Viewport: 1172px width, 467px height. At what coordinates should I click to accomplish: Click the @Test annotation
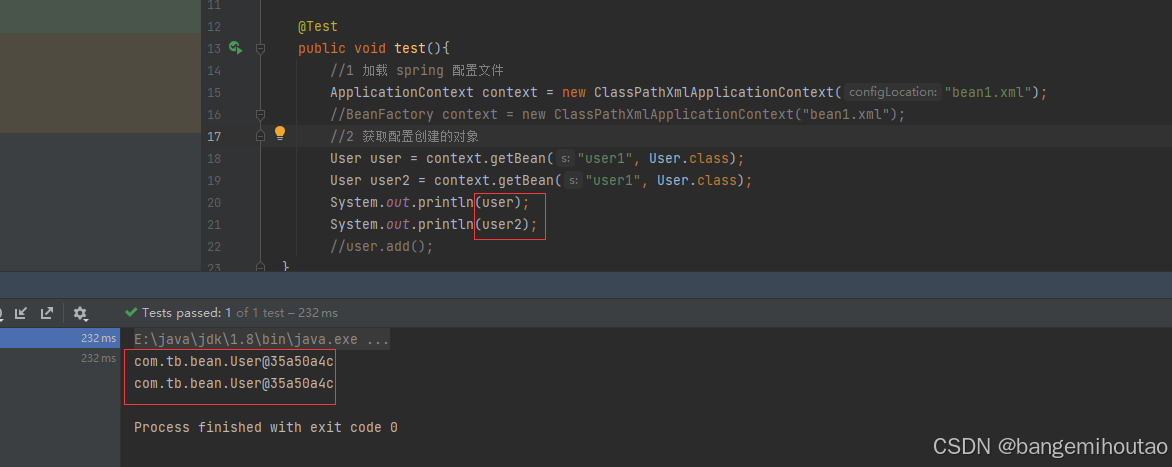[x=318, y=26]
